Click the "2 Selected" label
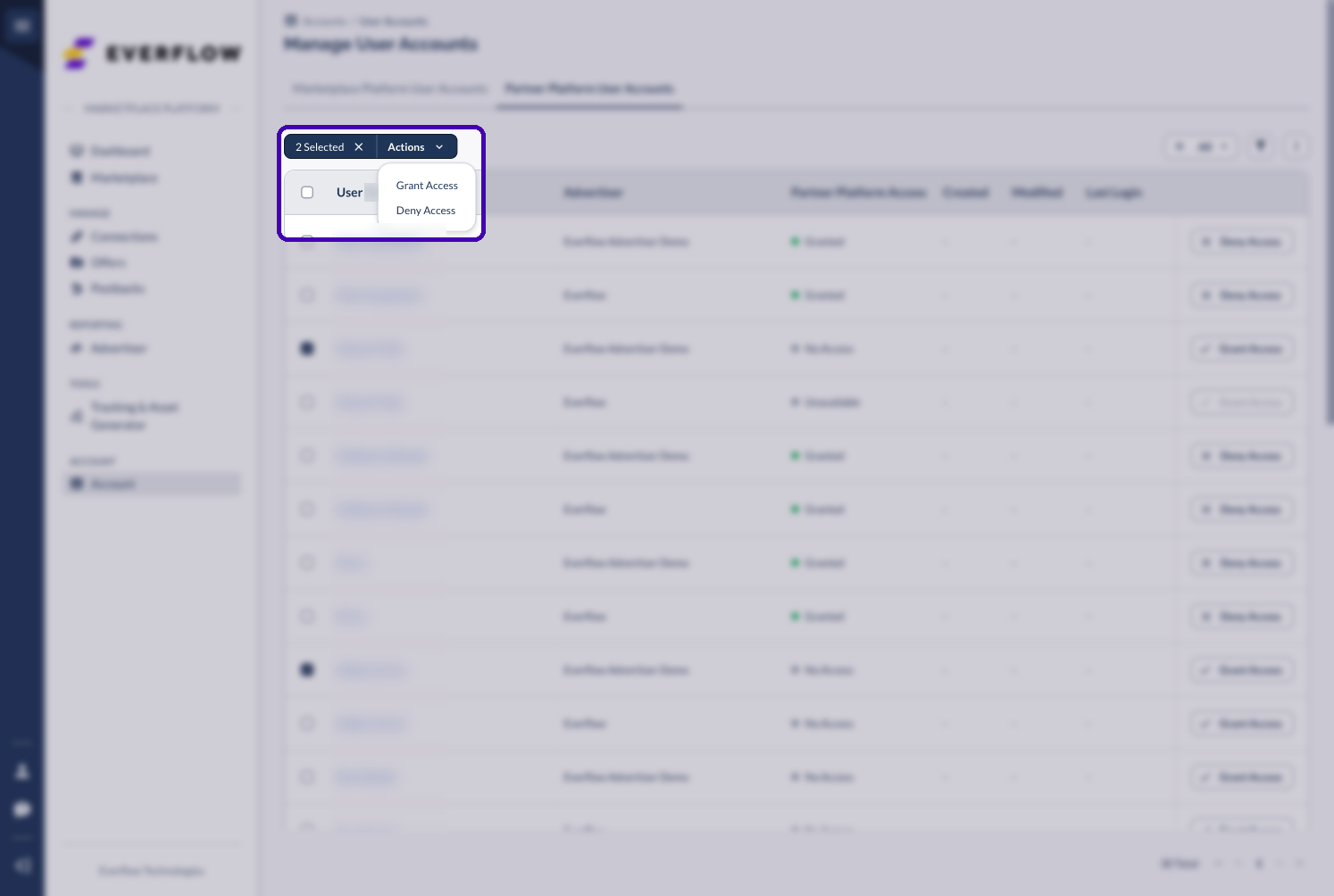The image size is (1334, 896). tap(320, 147)
